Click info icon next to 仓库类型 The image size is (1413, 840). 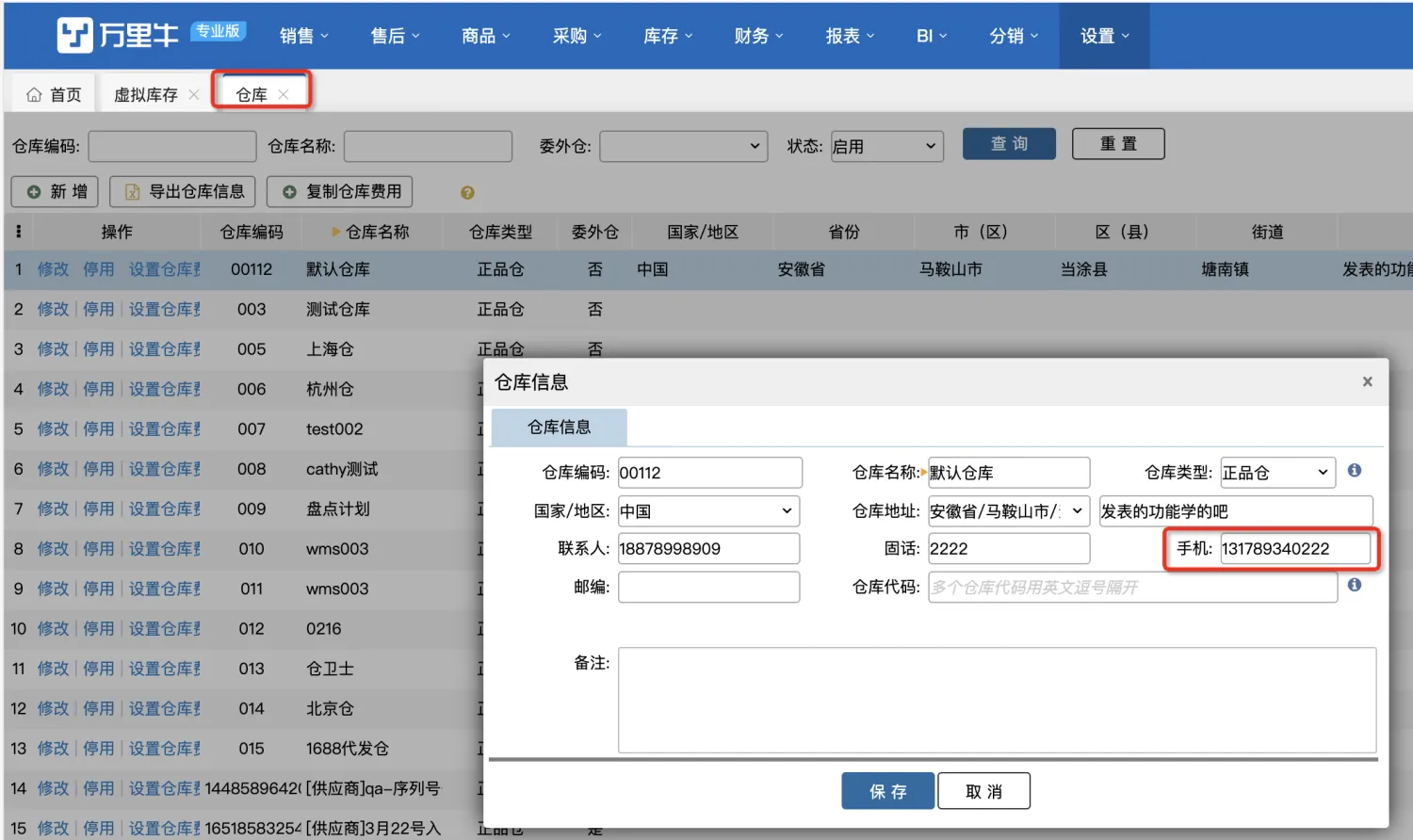coord(1355,470)
